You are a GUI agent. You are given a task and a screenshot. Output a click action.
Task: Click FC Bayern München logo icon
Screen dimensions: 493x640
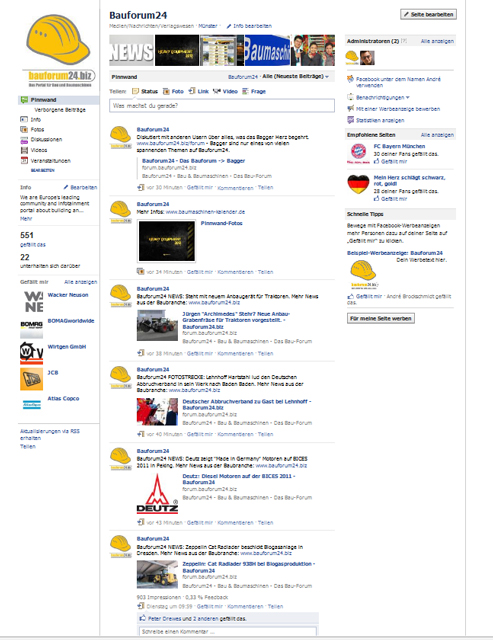(358, 153)
